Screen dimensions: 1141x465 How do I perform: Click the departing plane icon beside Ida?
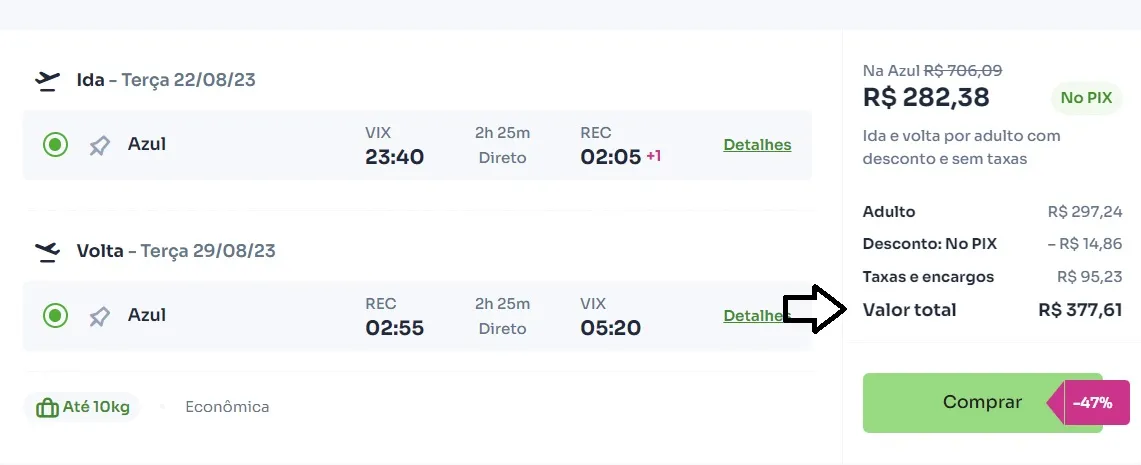(47, 80)
